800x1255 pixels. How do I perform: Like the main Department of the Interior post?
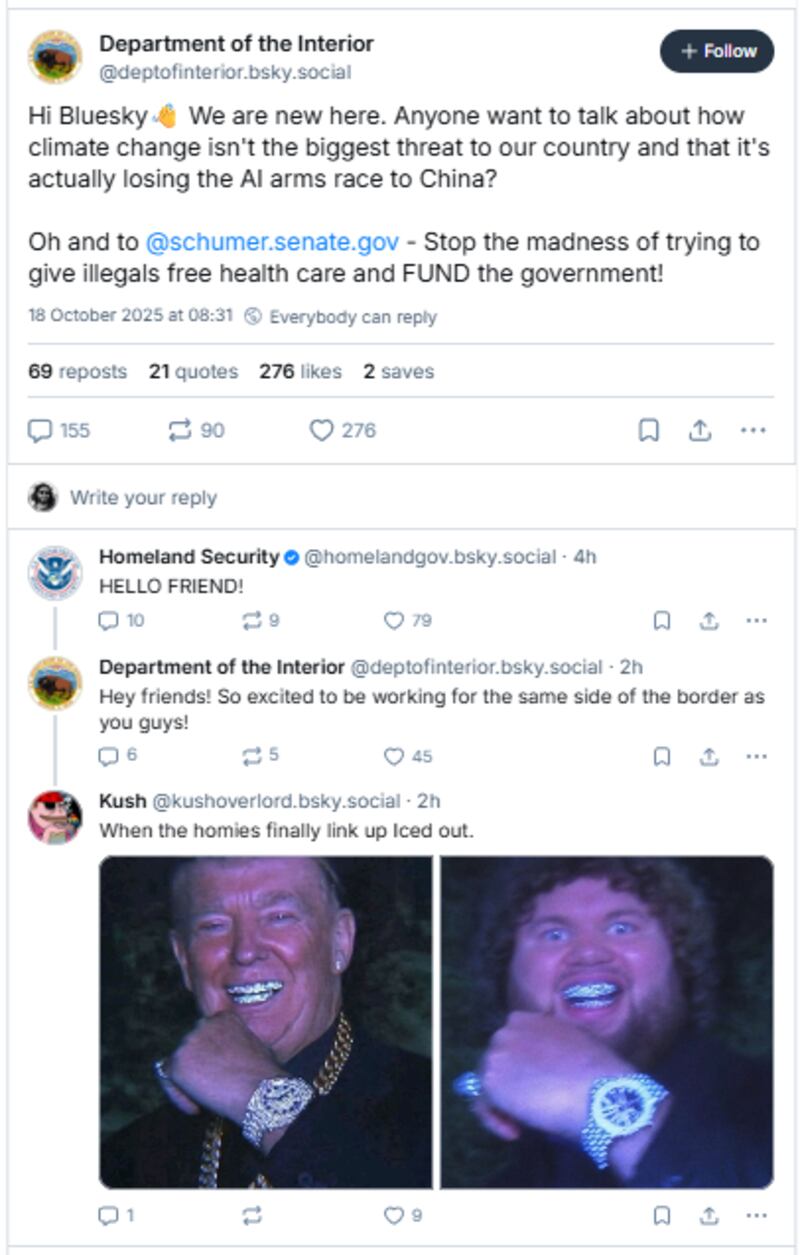pos(321,431)
